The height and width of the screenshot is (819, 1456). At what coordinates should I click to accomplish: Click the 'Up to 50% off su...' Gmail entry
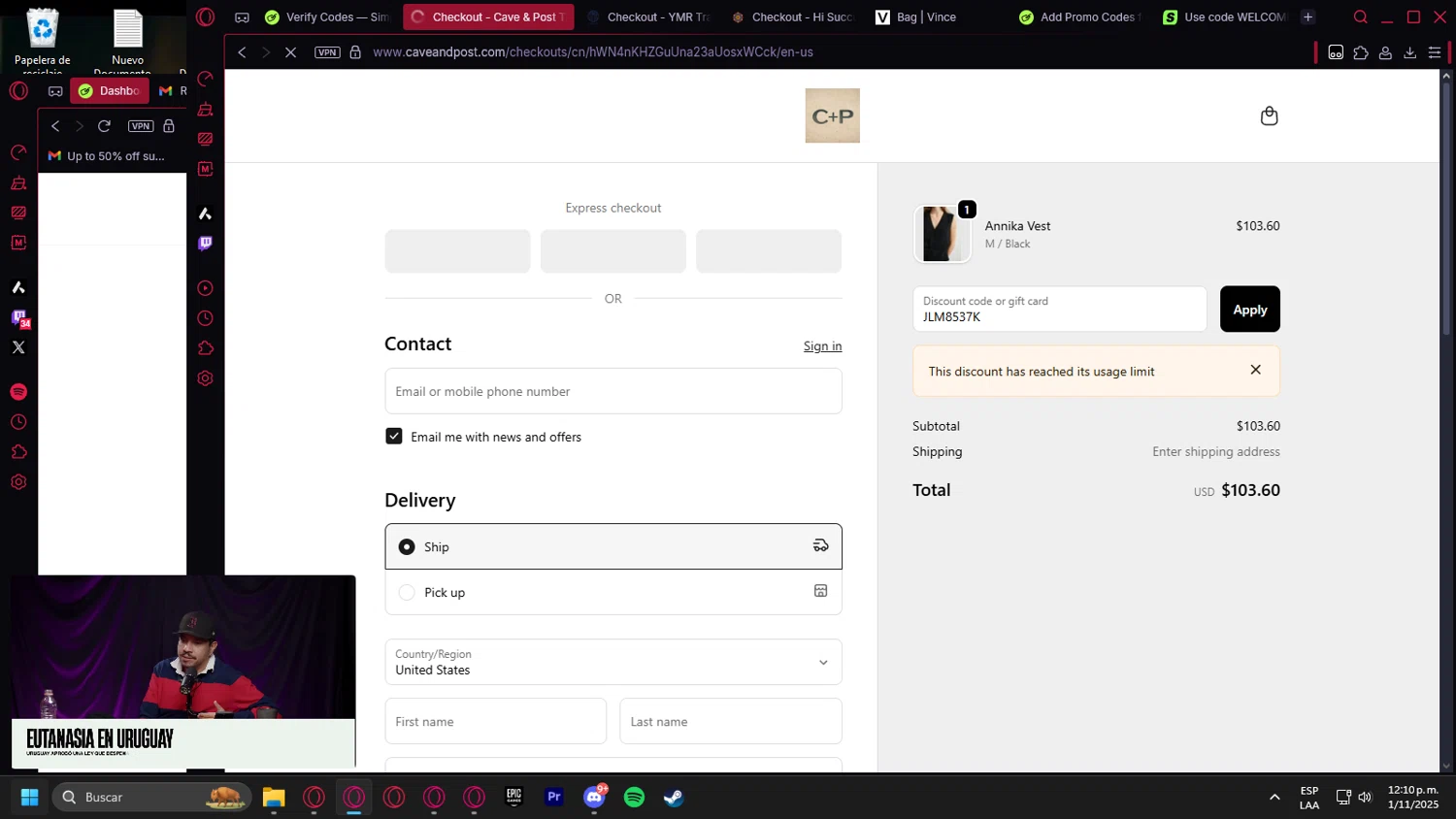(x=107, y=156)
